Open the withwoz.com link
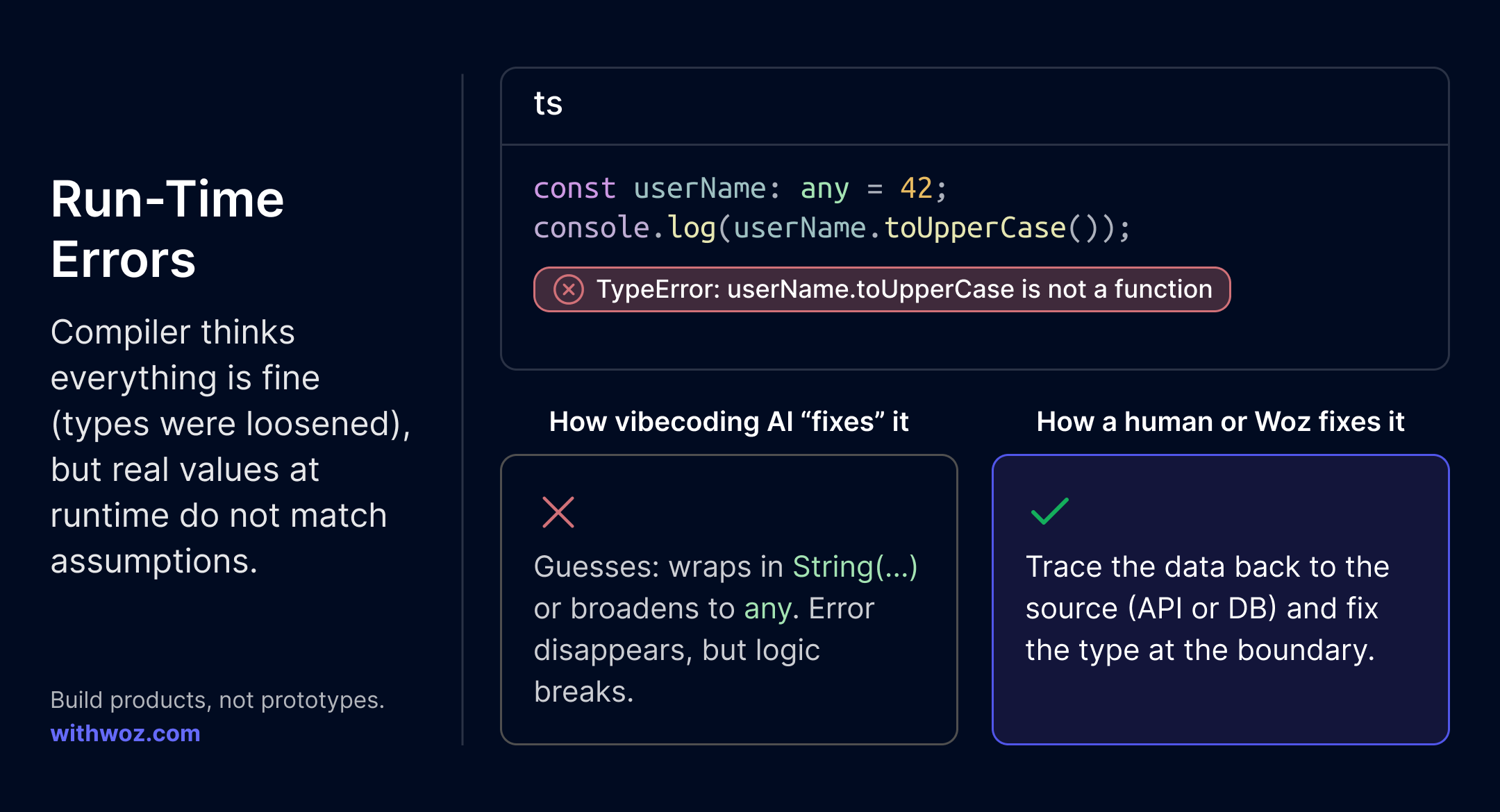Screen dimensions: 1500x812 coord(125,734)
